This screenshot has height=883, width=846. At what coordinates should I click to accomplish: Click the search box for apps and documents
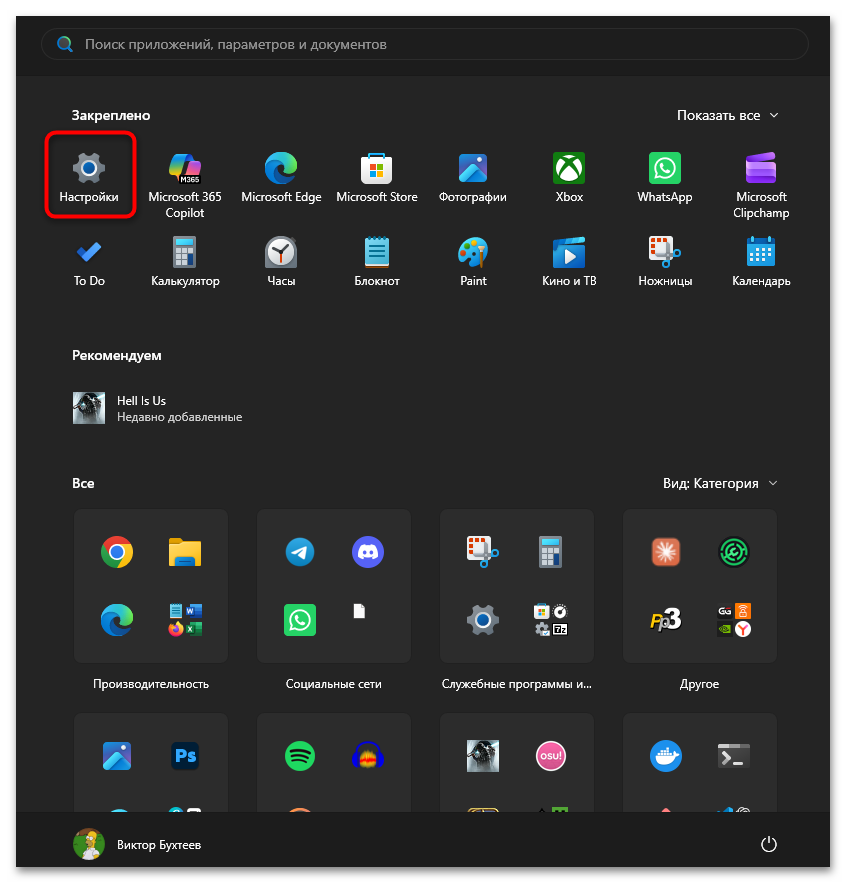click(x=425, y=44)
